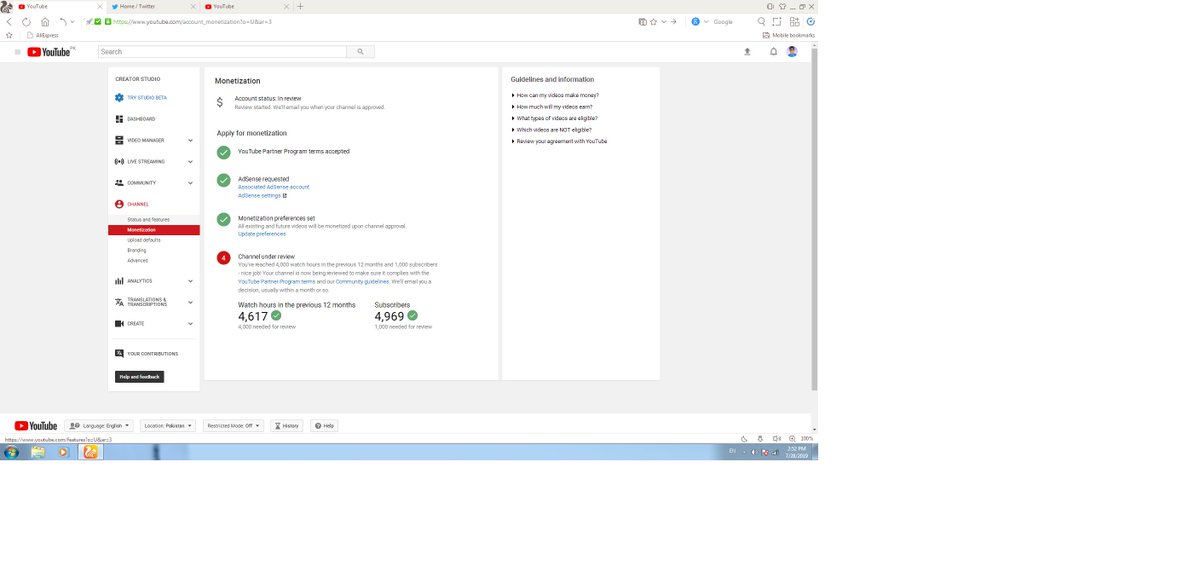Bookmark page with the address bar star
The width and height of the screenshot is (1200, 566).
point(653,21)
